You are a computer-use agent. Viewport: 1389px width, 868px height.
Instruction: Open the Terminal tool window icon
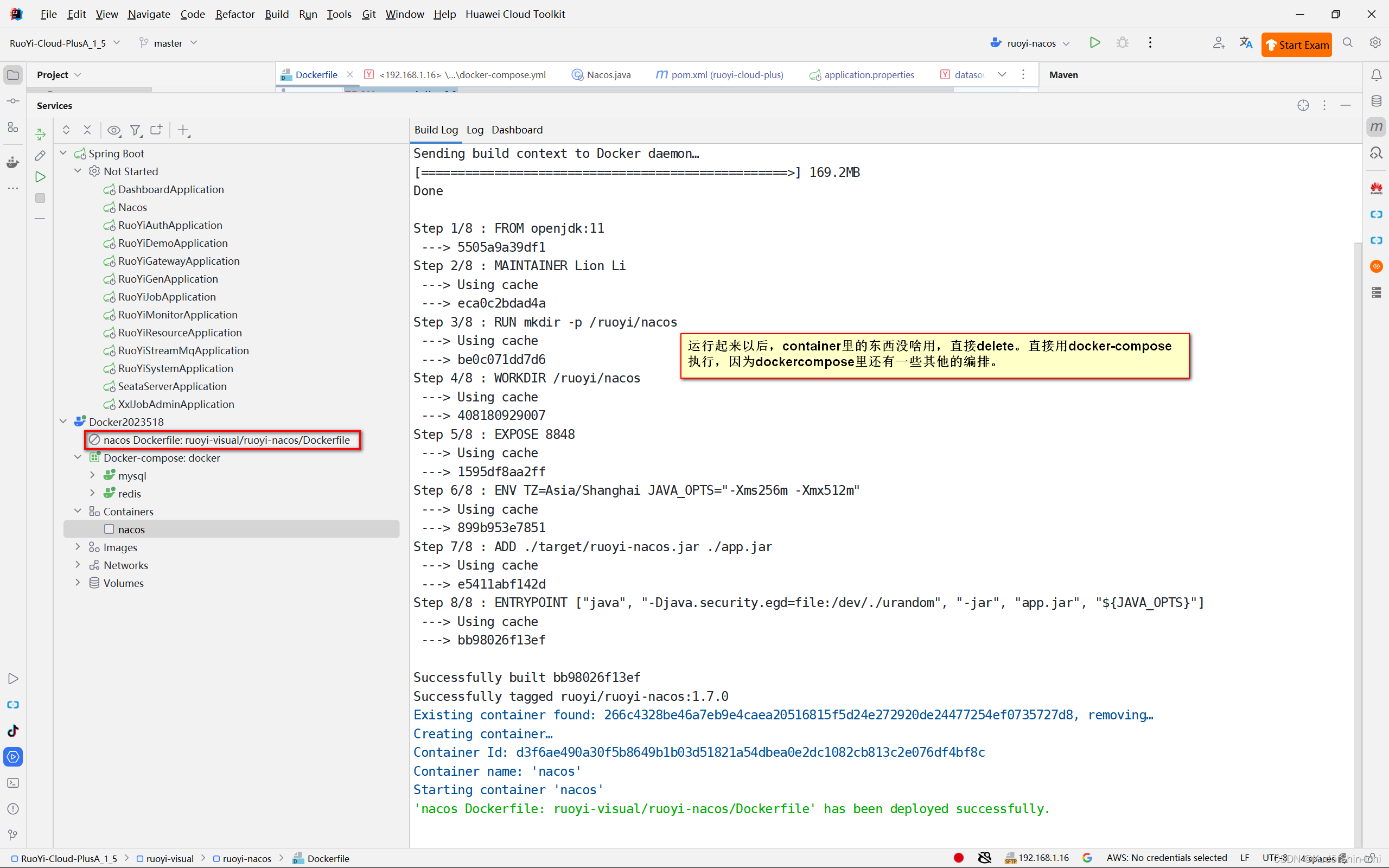coord(12,782)
